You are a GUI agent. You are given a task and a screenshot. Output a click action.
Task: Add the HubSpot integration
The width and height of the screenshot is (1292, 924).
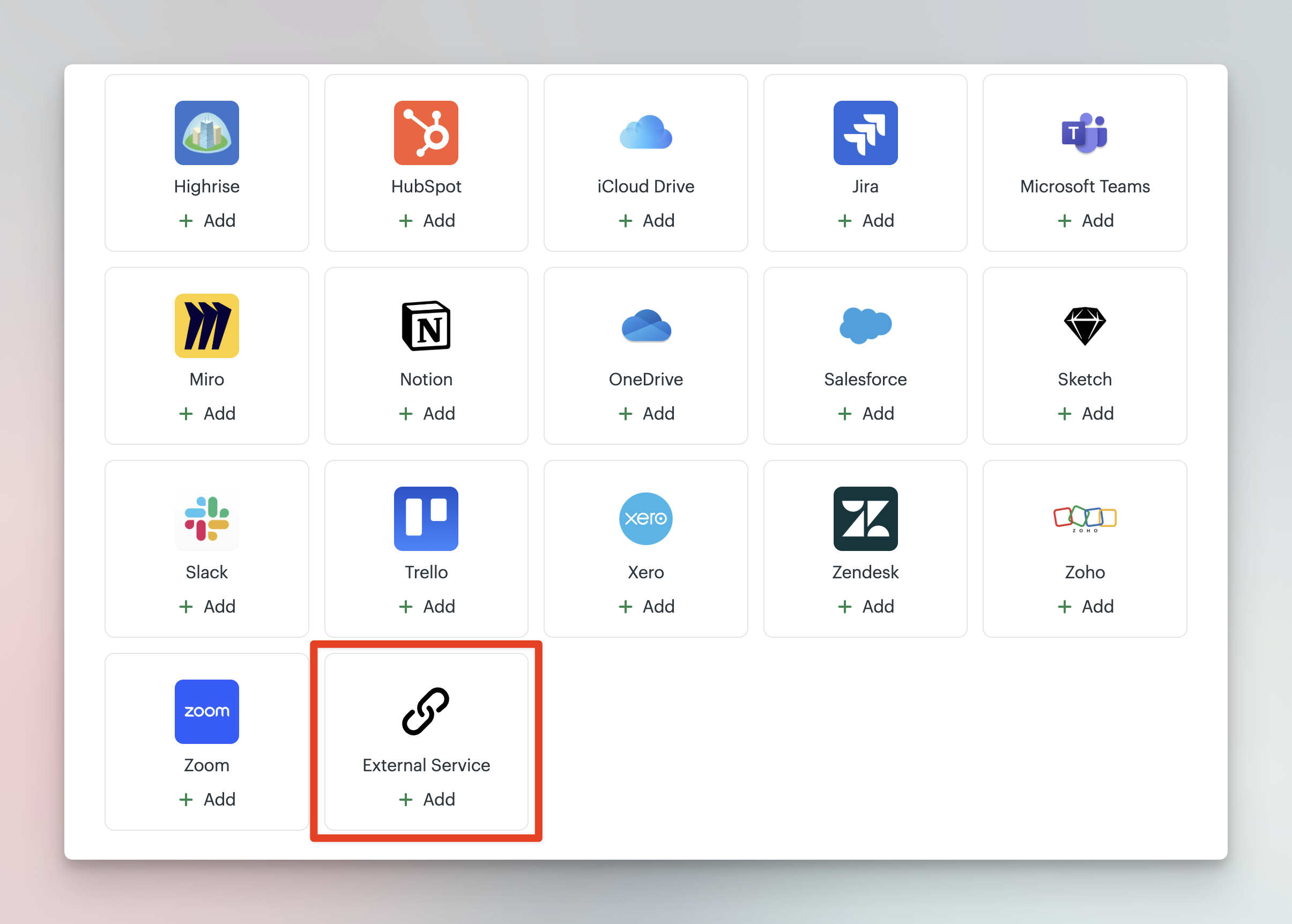pyautogui.click(x=426, y=220)
